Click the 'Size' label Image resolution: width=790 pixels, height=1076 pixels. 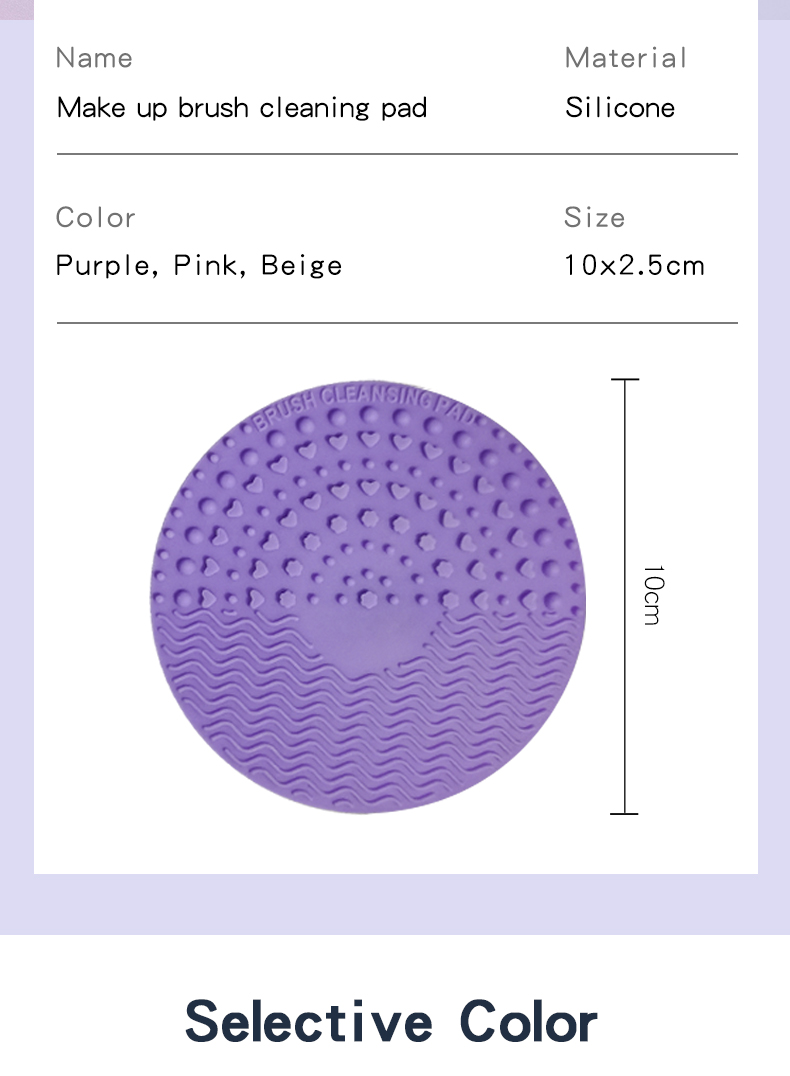coord(594,218)
